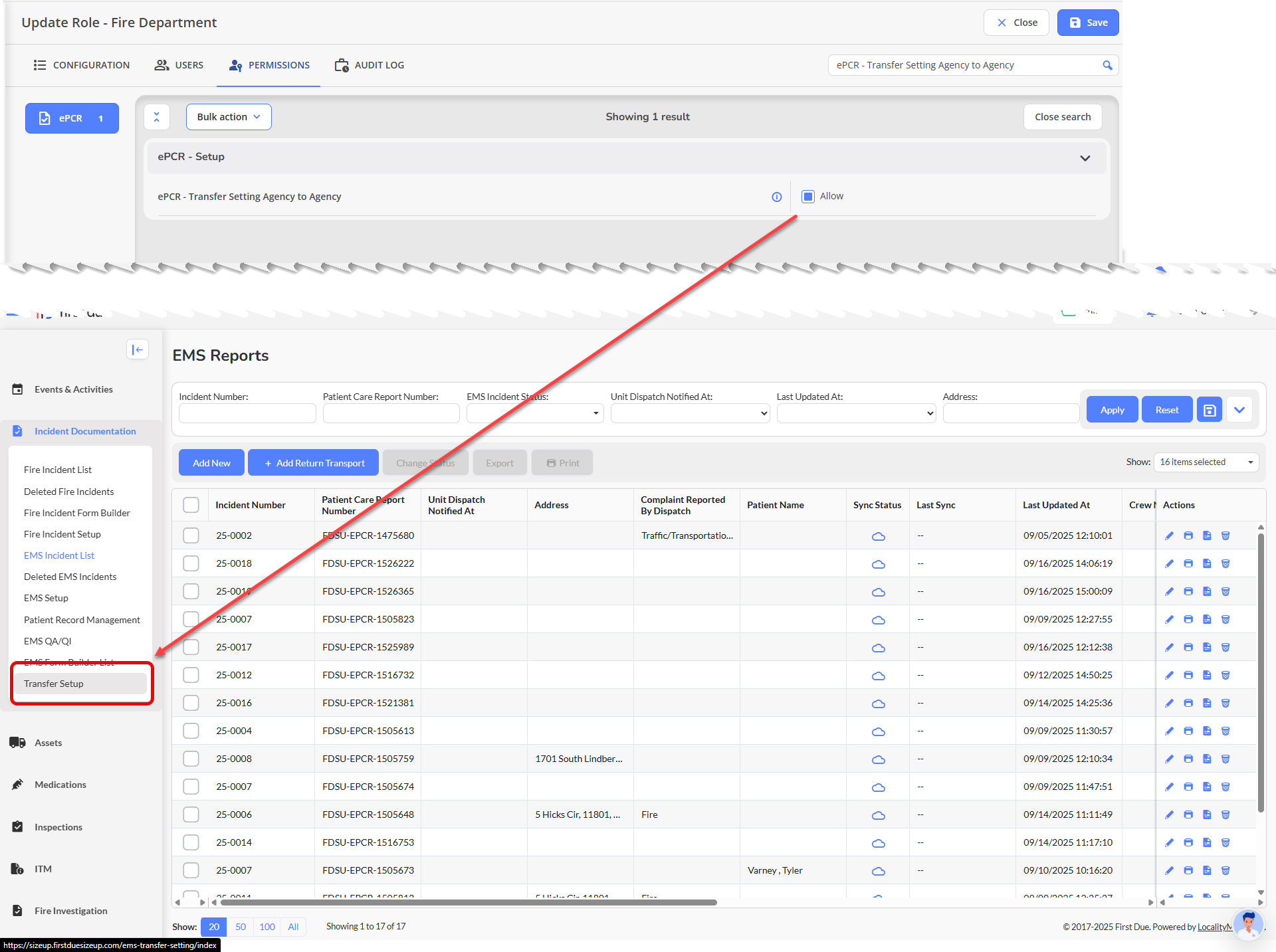This screenshot has height=952, width=1276.
Task: Collapse the ePCR - Setup section chevron
Action: click(x=1085, y=157)
